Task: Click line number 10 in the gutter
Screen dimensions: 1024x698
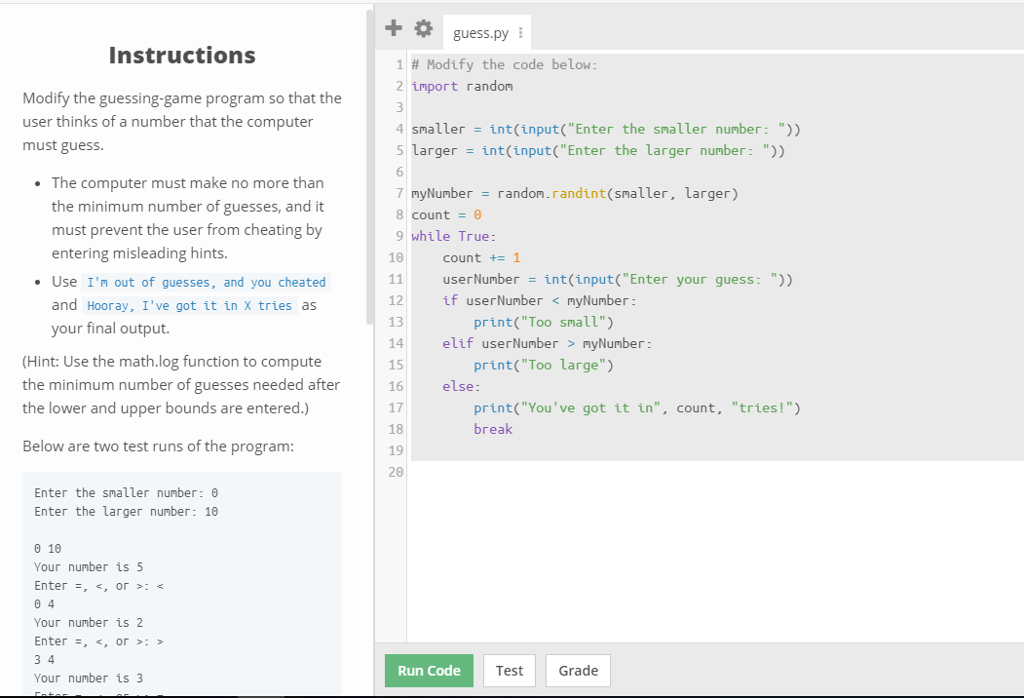Action: (x=396, y=258)
